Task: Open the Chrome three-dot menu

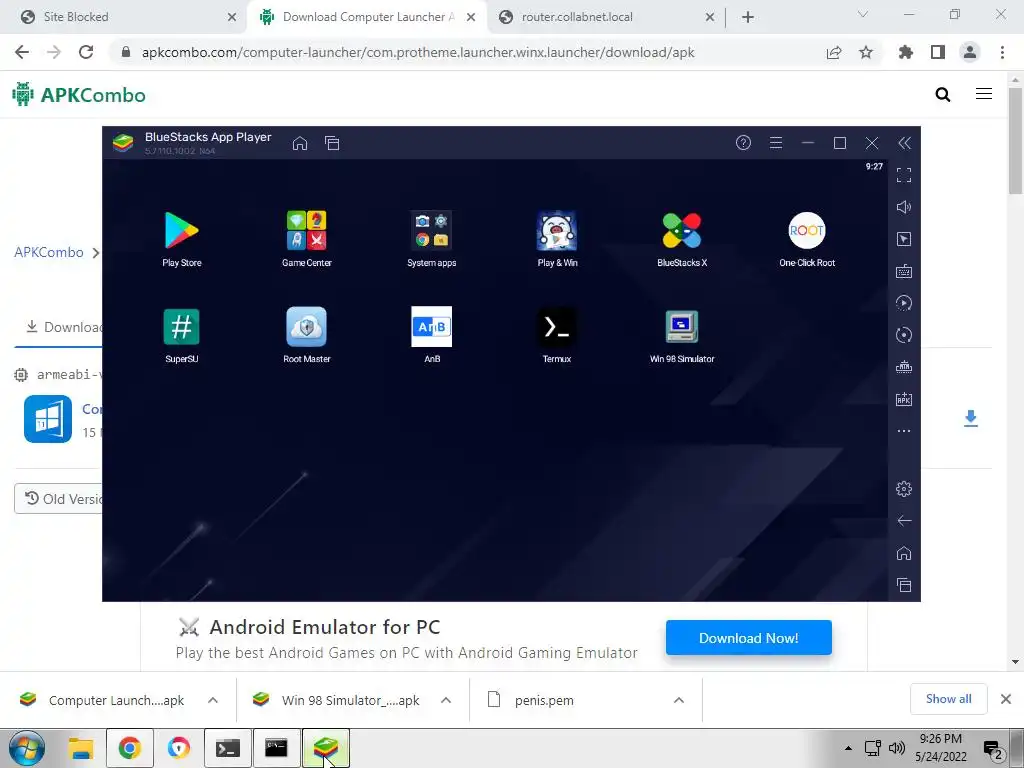Action: pyautogui.click(x=1002, y=52)
